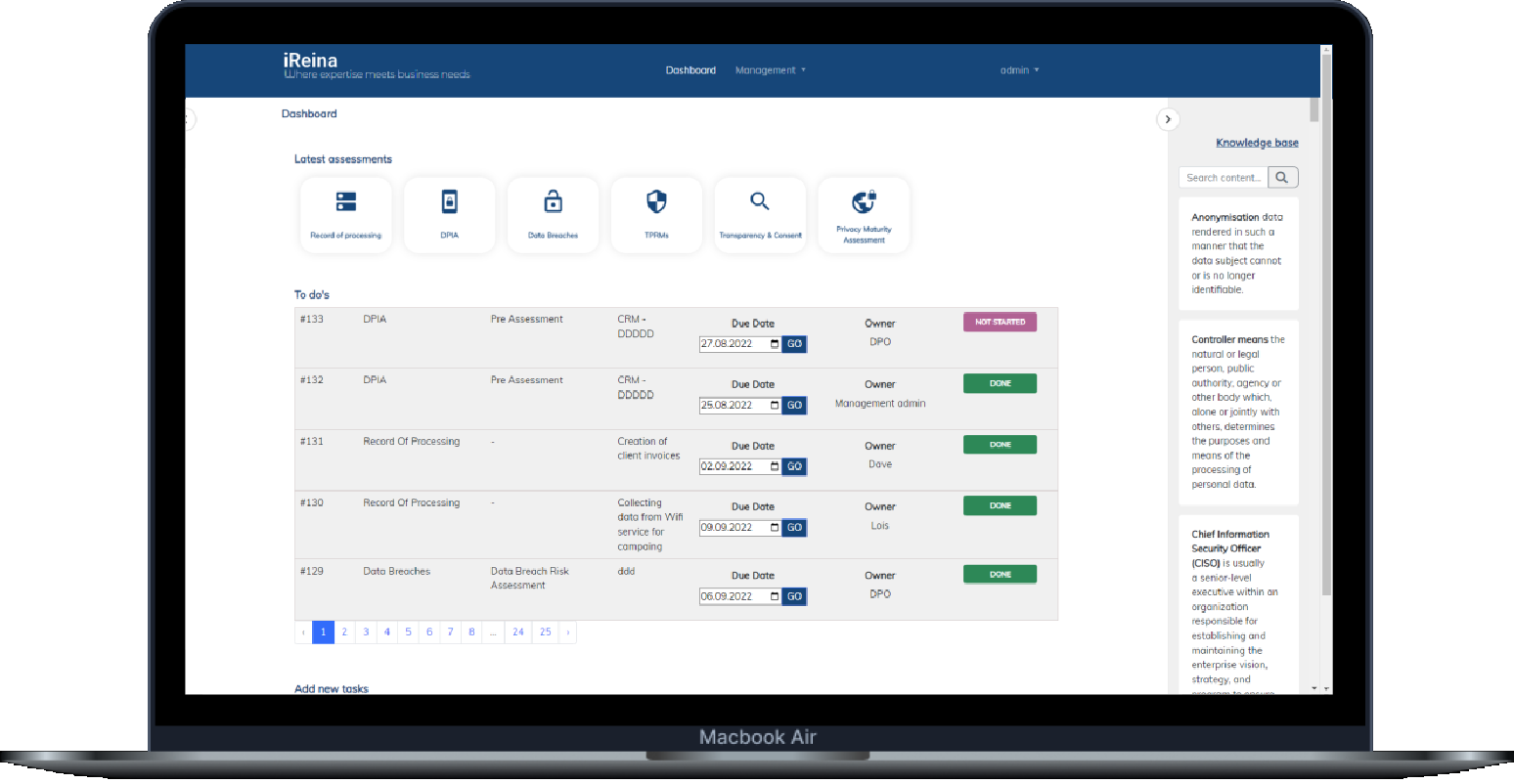Click the previous page arrow in pagination
This screenshot has height=784, width=1514.
[303, 632]
